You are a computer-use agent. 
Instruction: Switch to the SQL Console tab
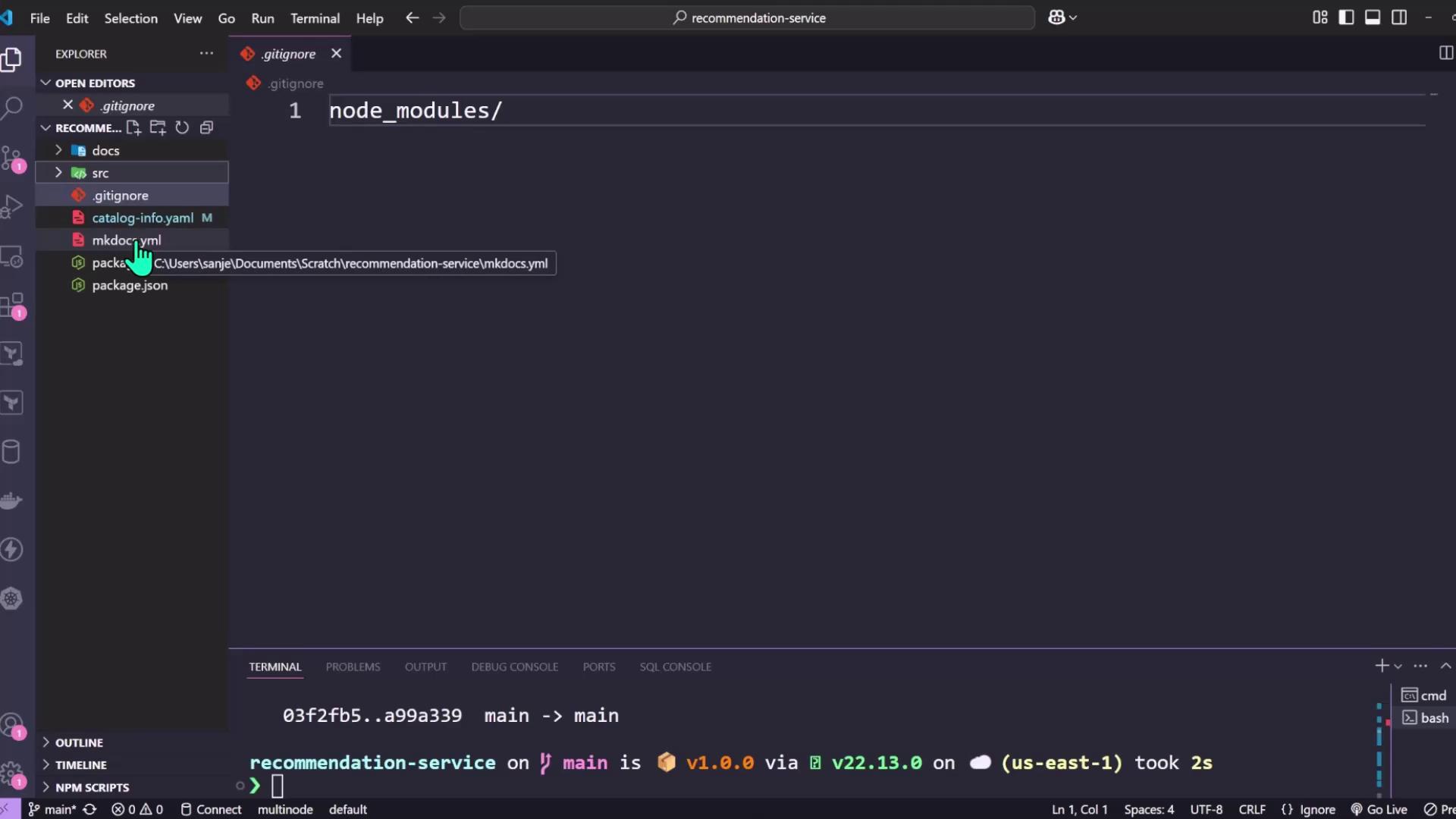click(x=675, y=667)
